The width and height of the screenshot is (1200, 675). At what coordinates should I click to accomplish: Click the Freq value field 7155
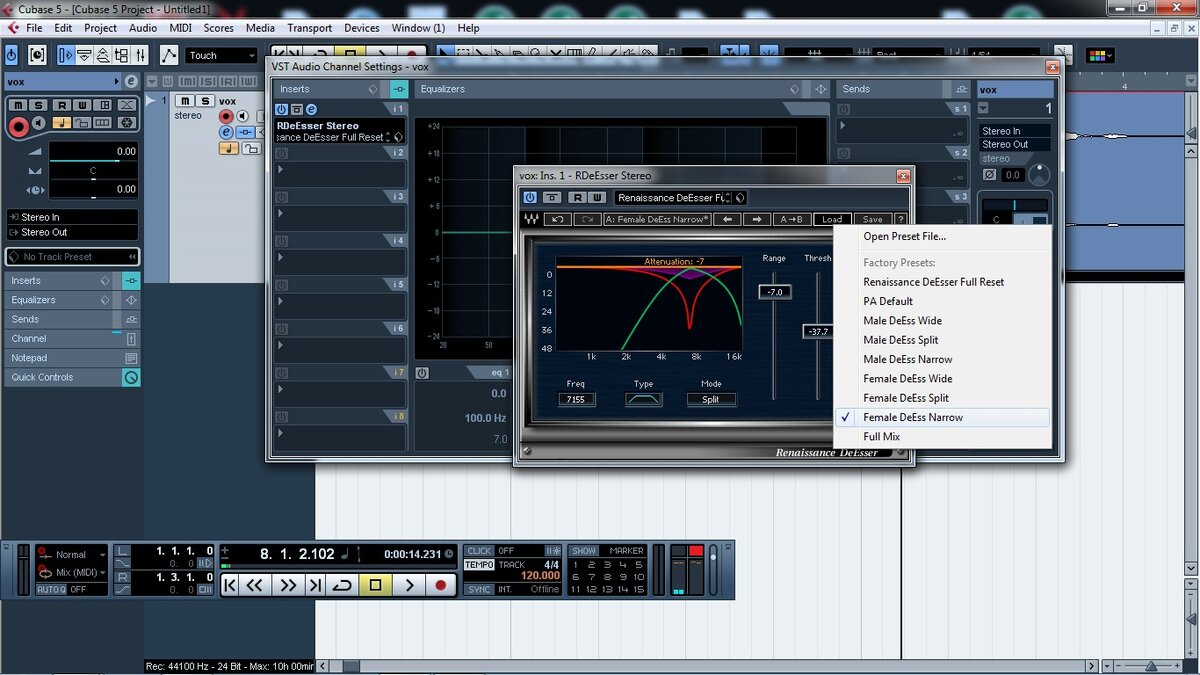tap(576, 399)
